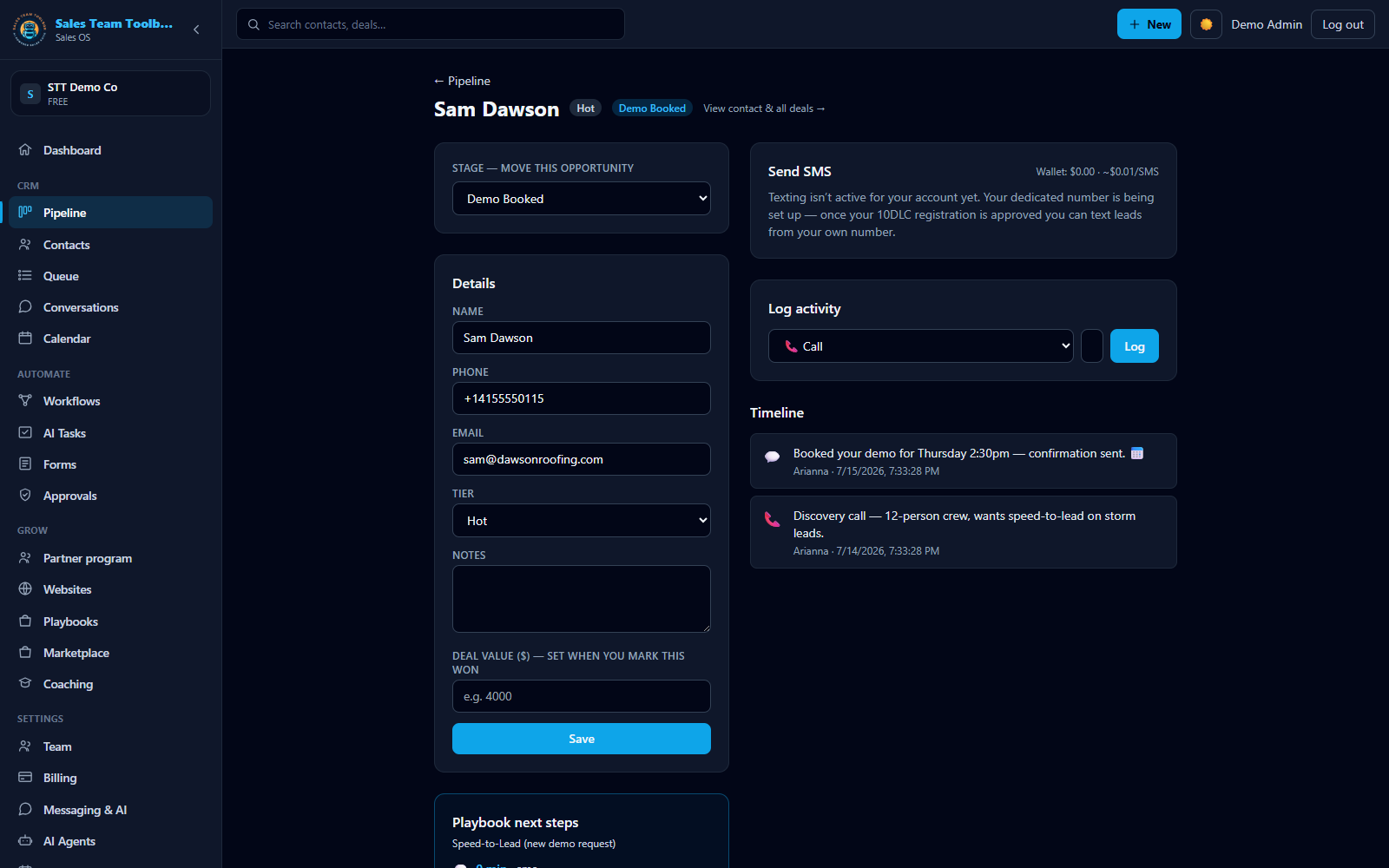Click the Dashboard home icon
Screen dimensions: 1389x868
tap(25, 149)
